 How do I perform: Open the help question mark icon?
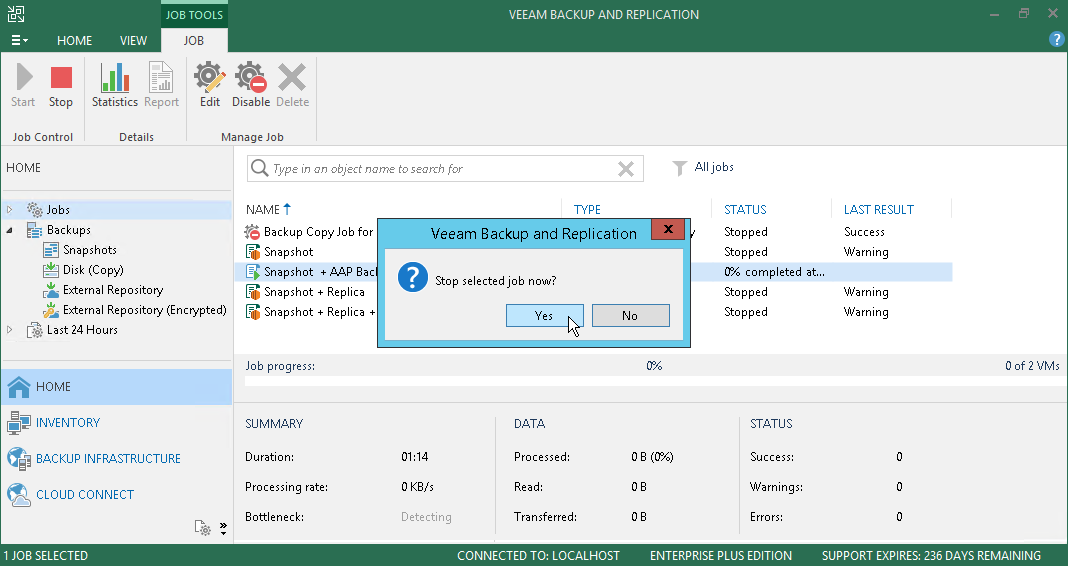coord(1056,39)
